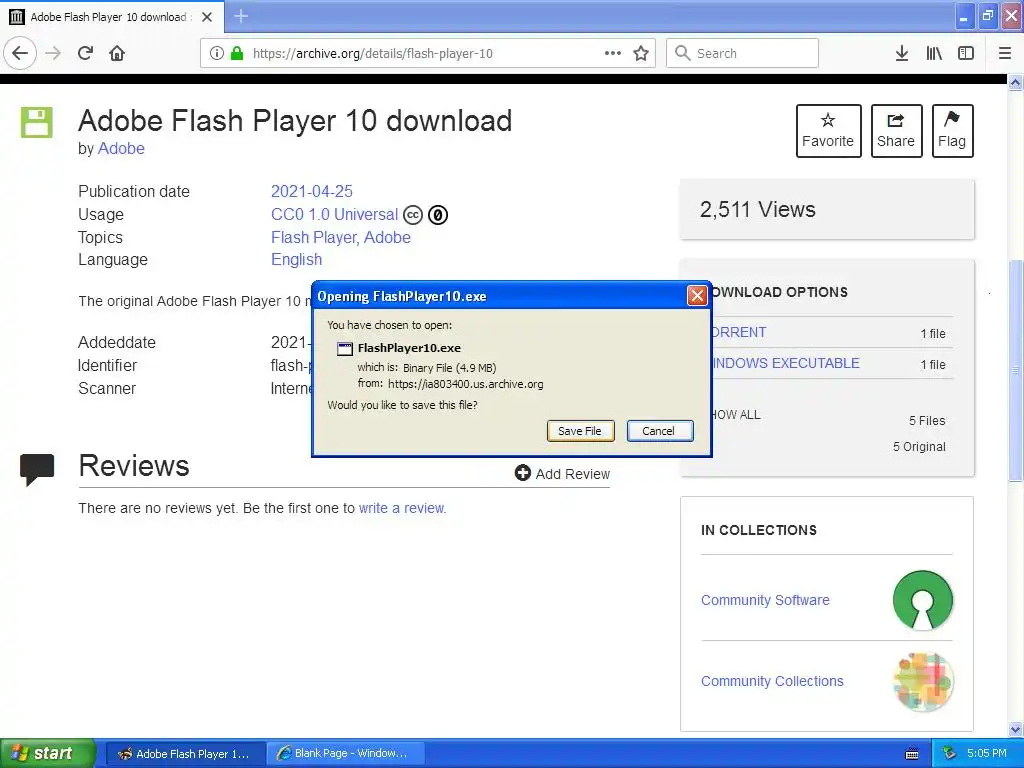Screen dimensions: 1024x768
Task: Open the Community Software collection link
Action: click(x=765, y=600)
